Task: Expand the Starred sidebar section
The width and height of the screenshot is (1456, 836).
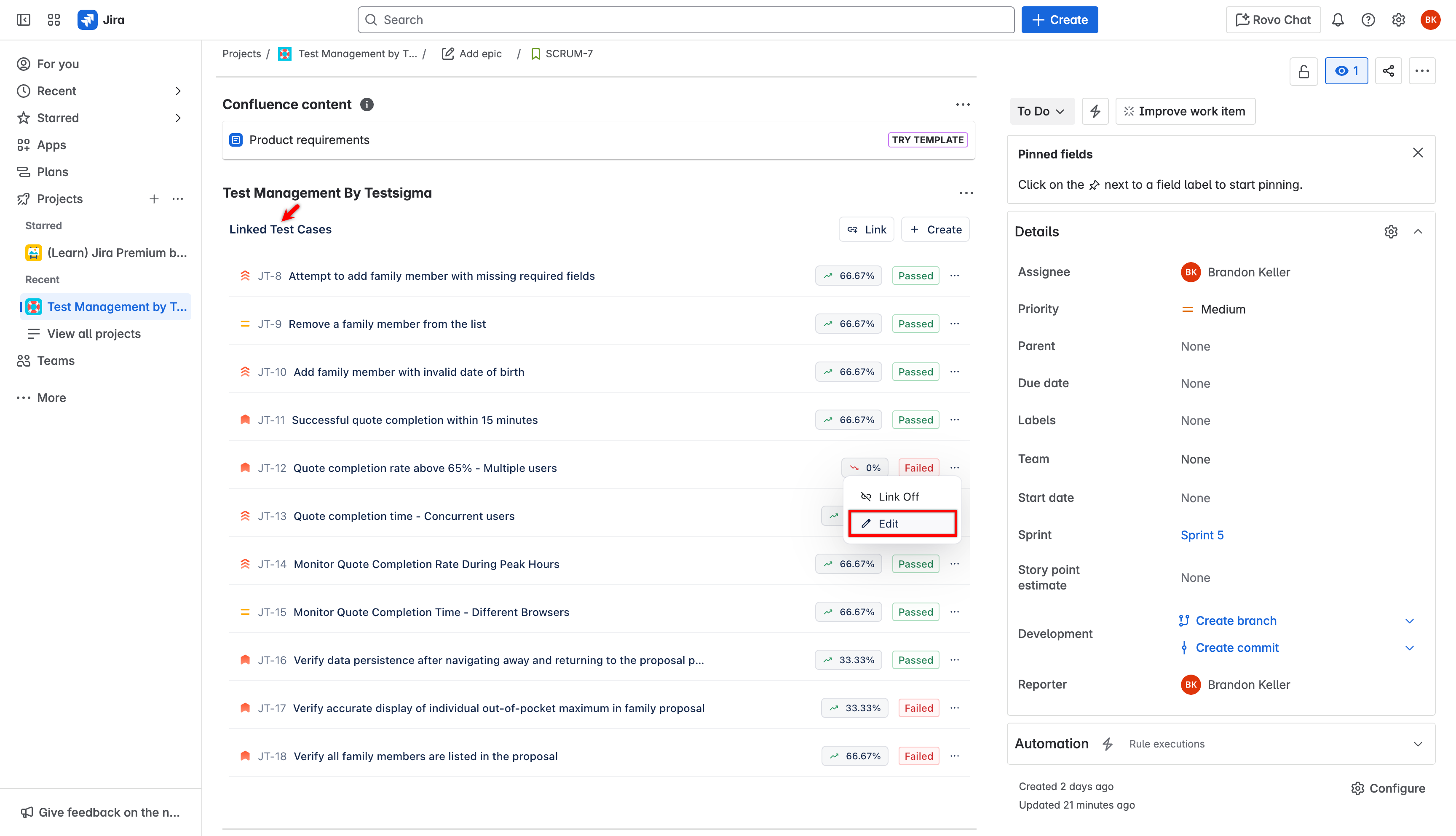Action: (x=178, y=118)
